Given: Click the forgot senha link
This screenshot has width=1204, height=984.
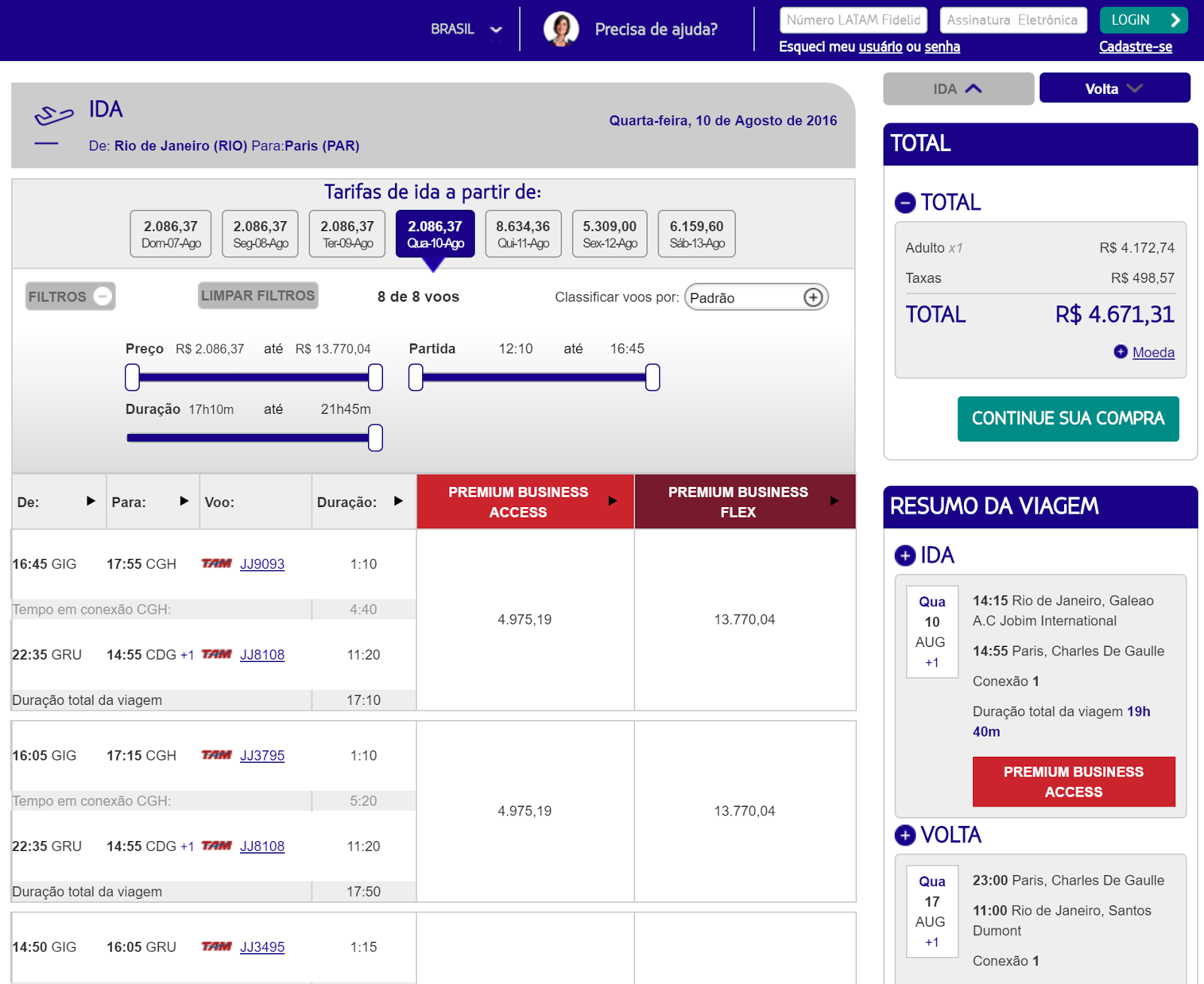Looking at the screenshot, I should coord(942,47).
